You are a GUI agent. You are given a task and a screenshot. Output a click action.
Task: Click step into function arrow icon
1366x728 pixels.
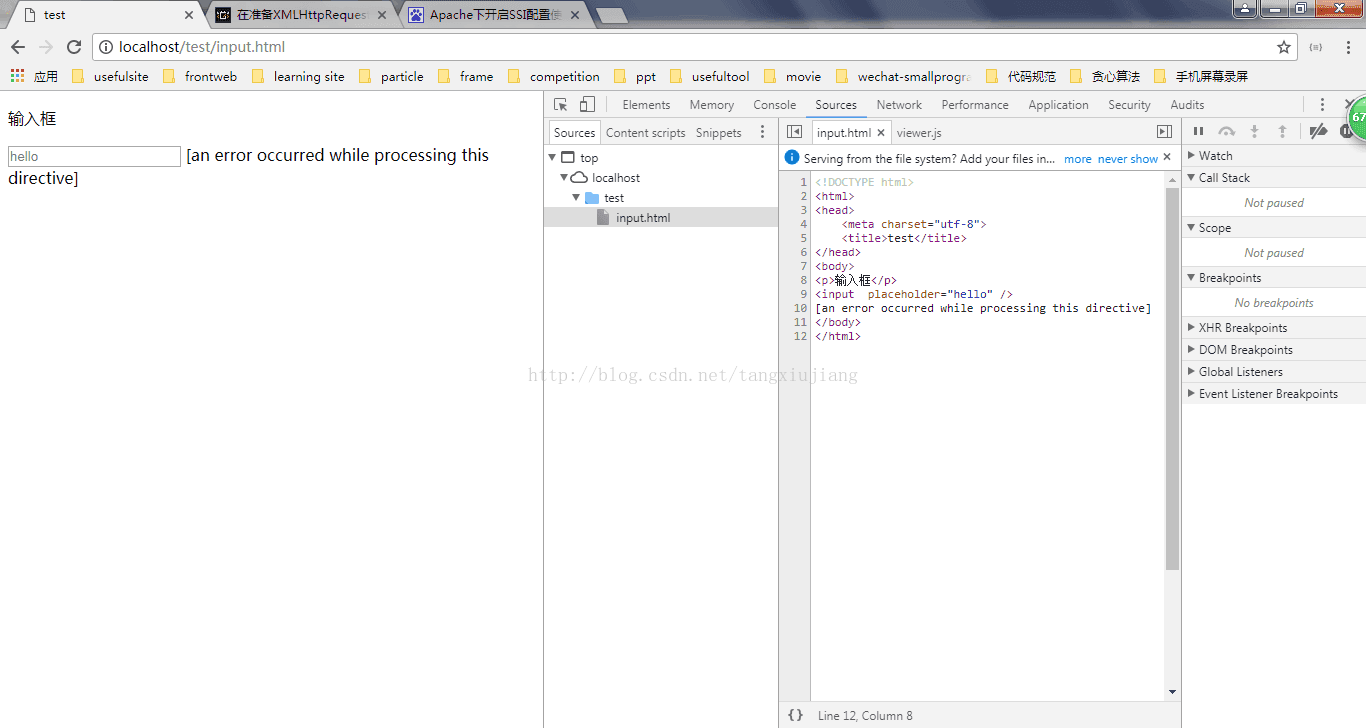pyautogui.click(x=1254, y=131)
